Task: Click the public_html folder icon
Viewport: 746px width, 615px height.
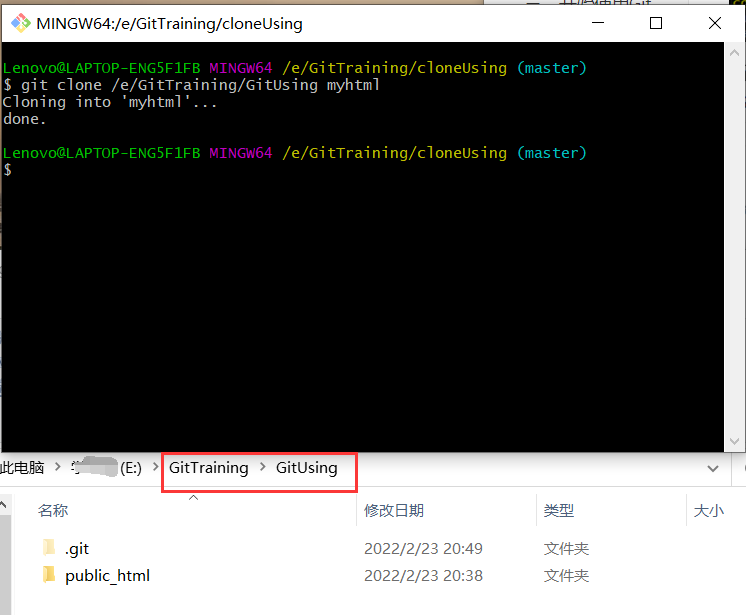Action: tap(49, 575)
